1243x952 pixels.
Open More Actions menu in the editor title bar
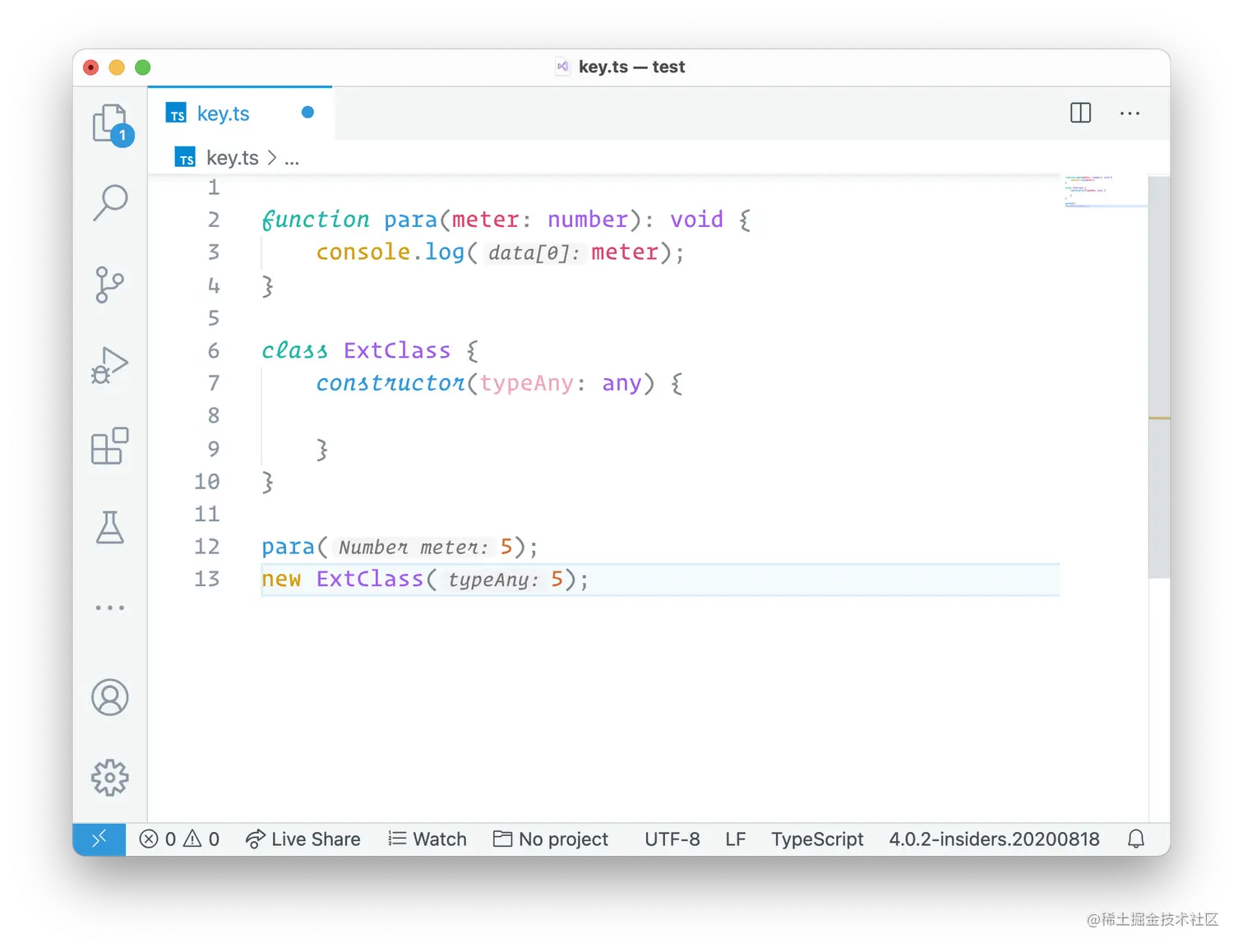click(x=1130, y=113)
